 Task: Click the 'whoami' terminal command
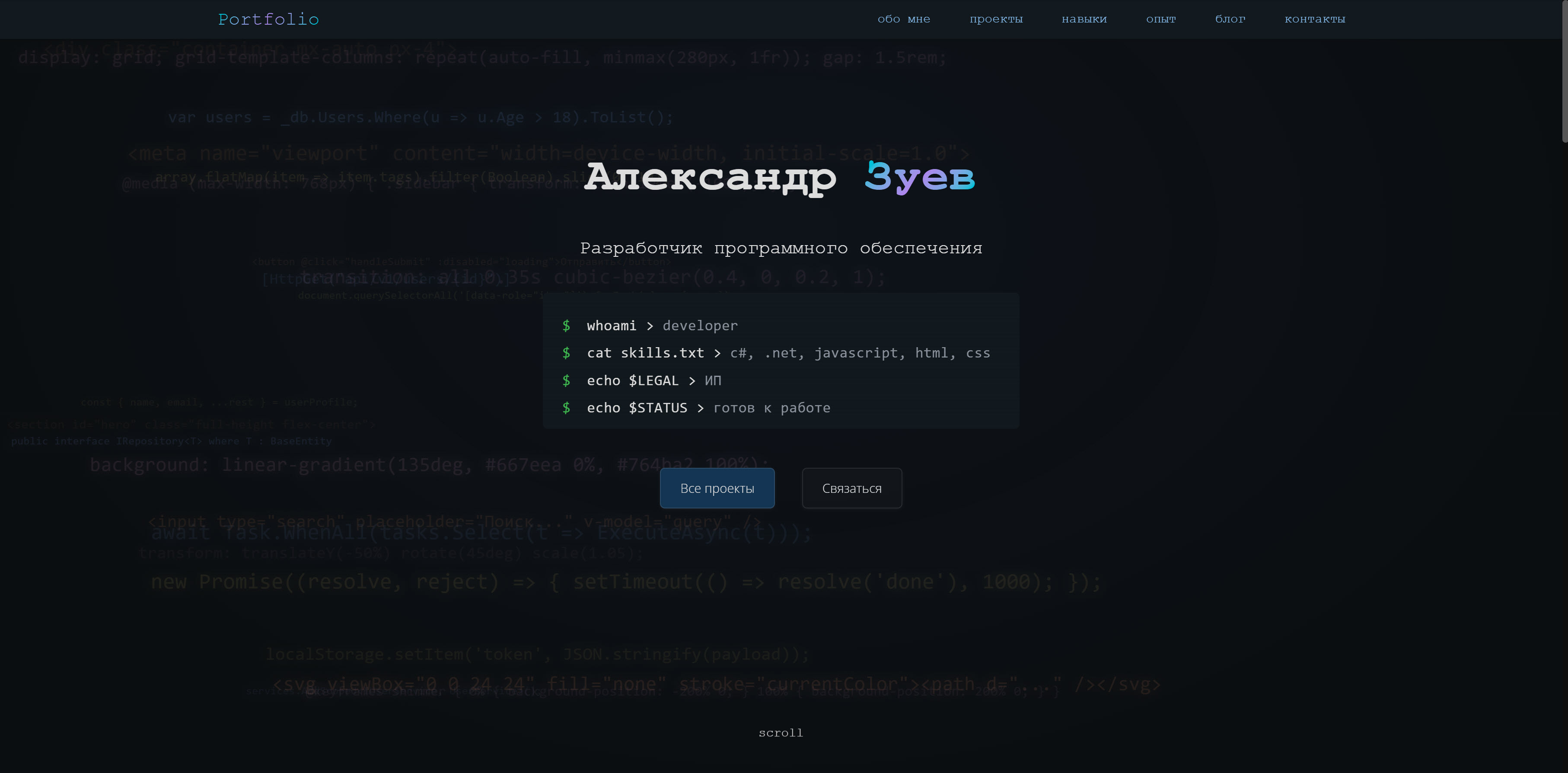coord(611,326)
